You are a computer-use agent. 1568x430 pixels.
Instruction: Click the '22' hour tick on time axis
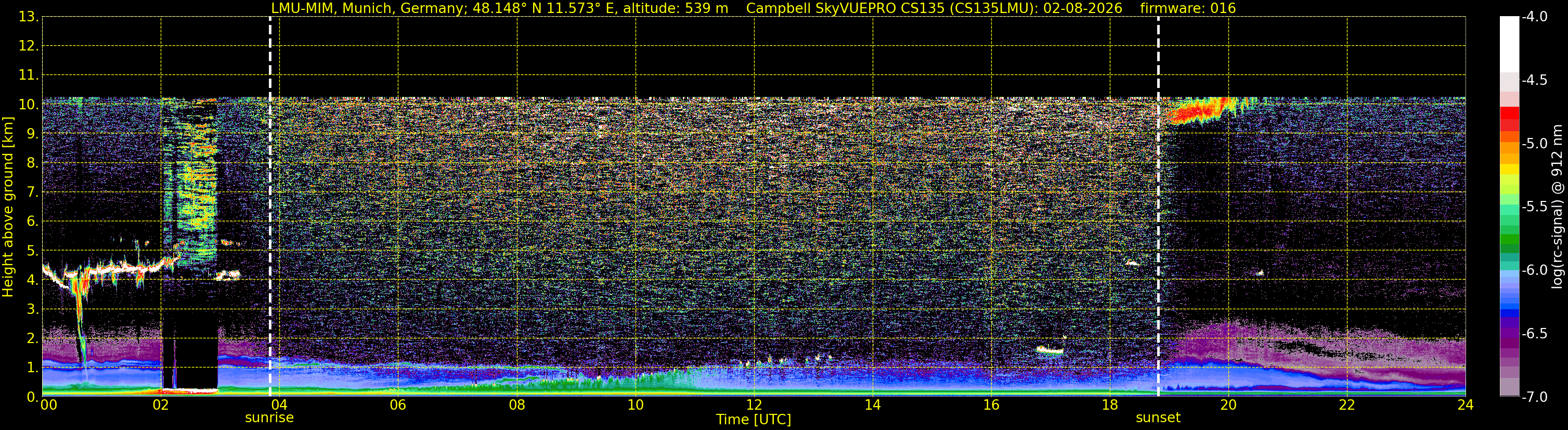pyautogui.click(x=1347, y=405)
